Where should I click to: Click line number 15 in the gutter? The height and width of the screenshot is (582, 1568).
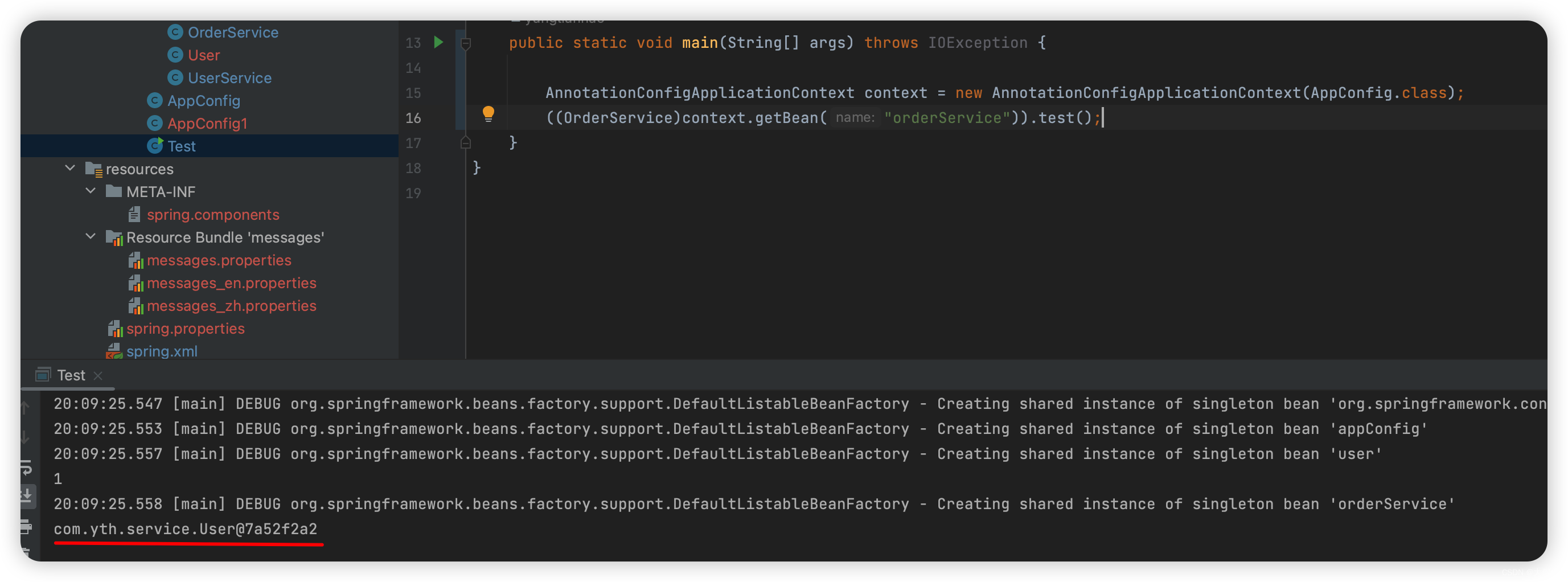[x=413, y=92]
